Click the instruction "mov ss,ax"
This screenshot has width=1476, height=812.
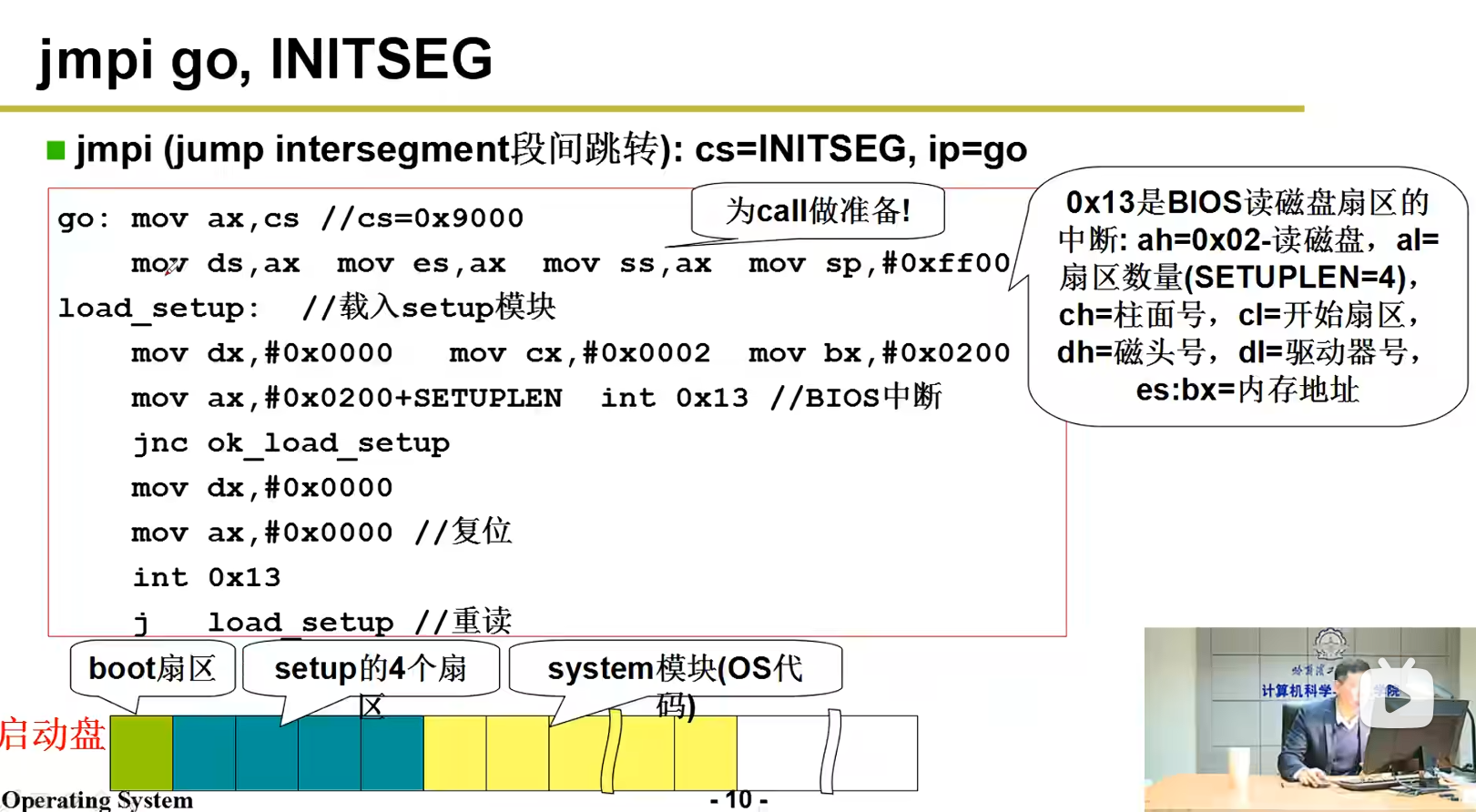pyautogui.click(x=626, y=263)
